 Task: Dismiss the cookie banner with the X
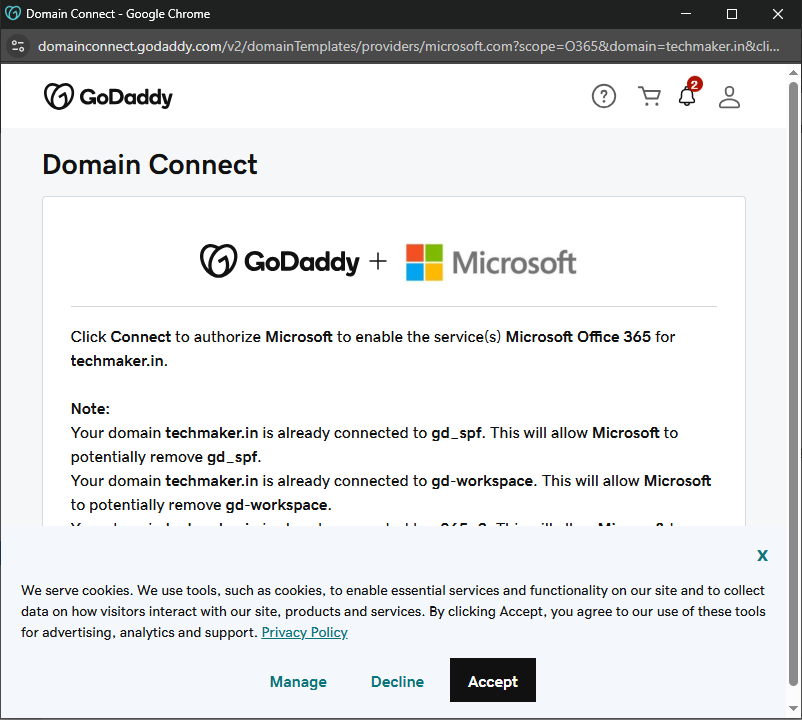762,555
